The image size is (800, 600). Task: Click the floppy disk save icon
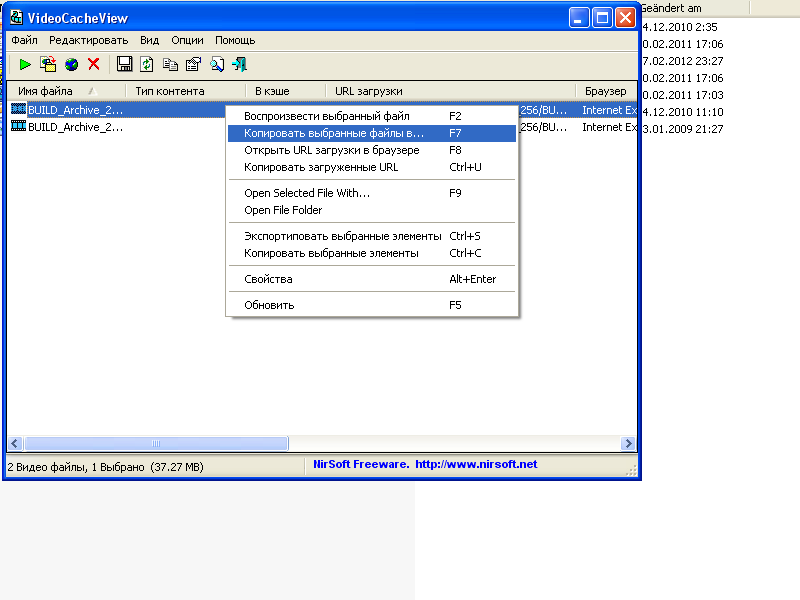coord(124,64)
